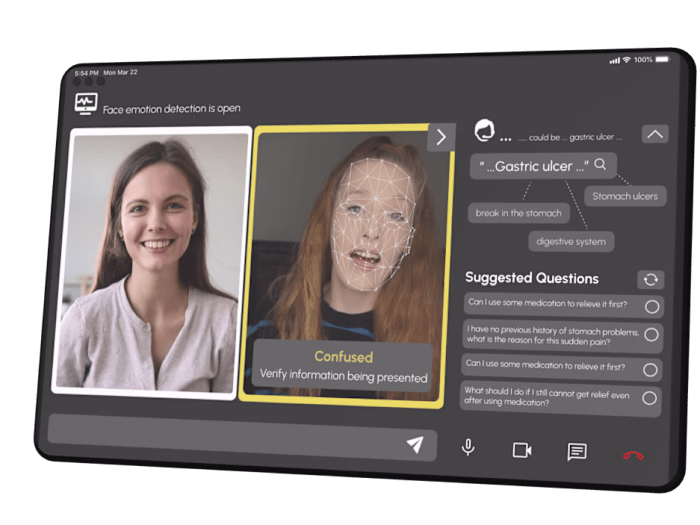Click the '... could be ... gastric ulcer ...' transcript
This screenshot has width=700, height=525.
(x=570, y=138)
